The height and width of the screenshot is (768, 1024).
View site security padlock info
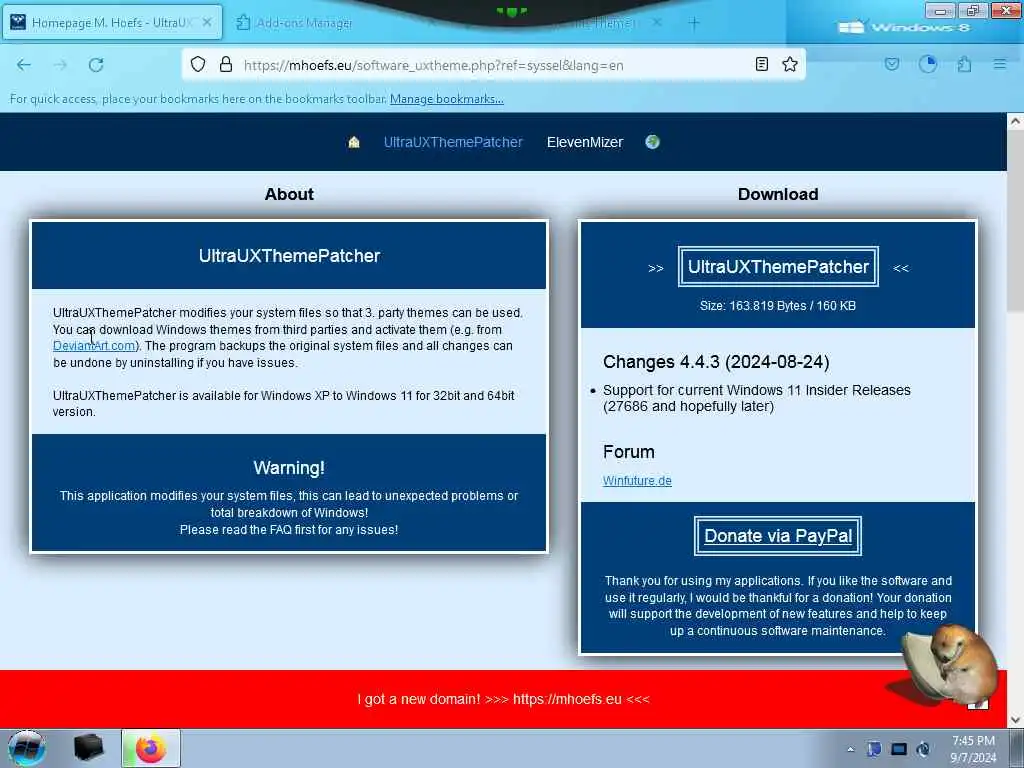click(x=226, y=64)
